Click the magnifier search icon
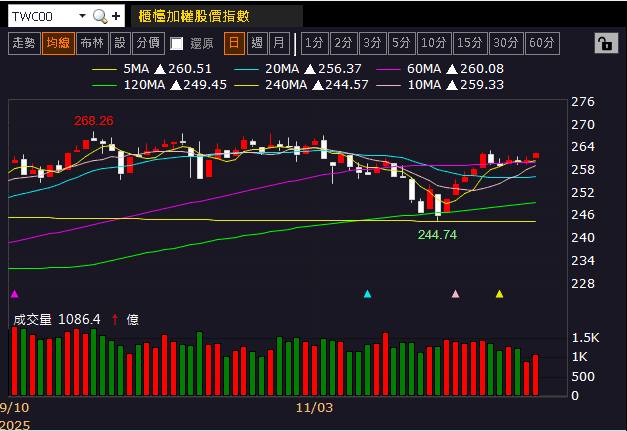Screen dimensions: 627x431 click(x=100, y=16)
